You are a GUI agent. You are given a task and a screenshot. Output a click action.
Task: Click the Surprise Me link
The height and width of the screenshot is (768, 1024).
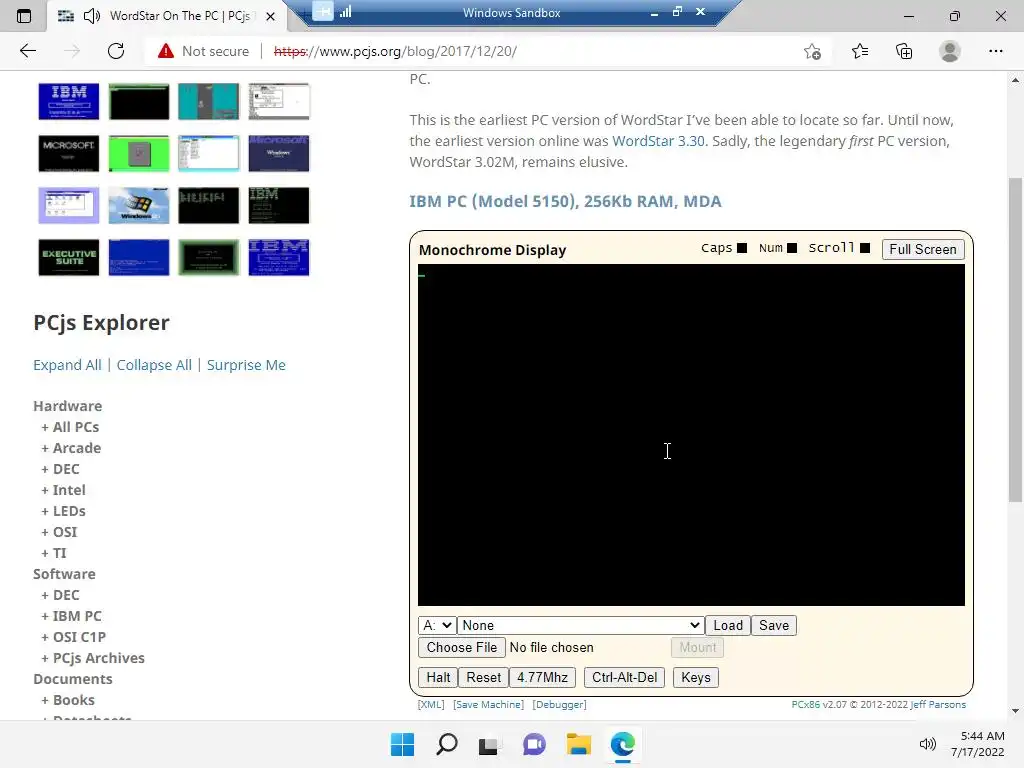point(246,365)
